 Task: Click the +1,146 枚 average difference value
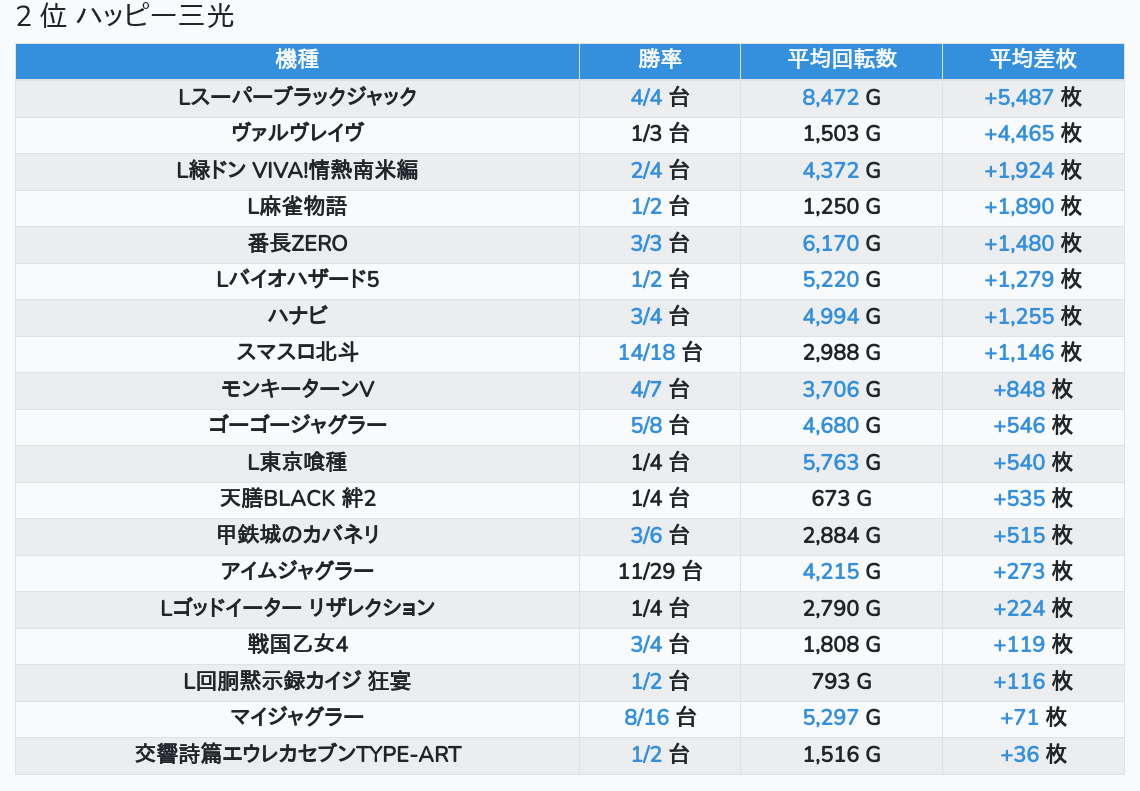coord(1032,352)
